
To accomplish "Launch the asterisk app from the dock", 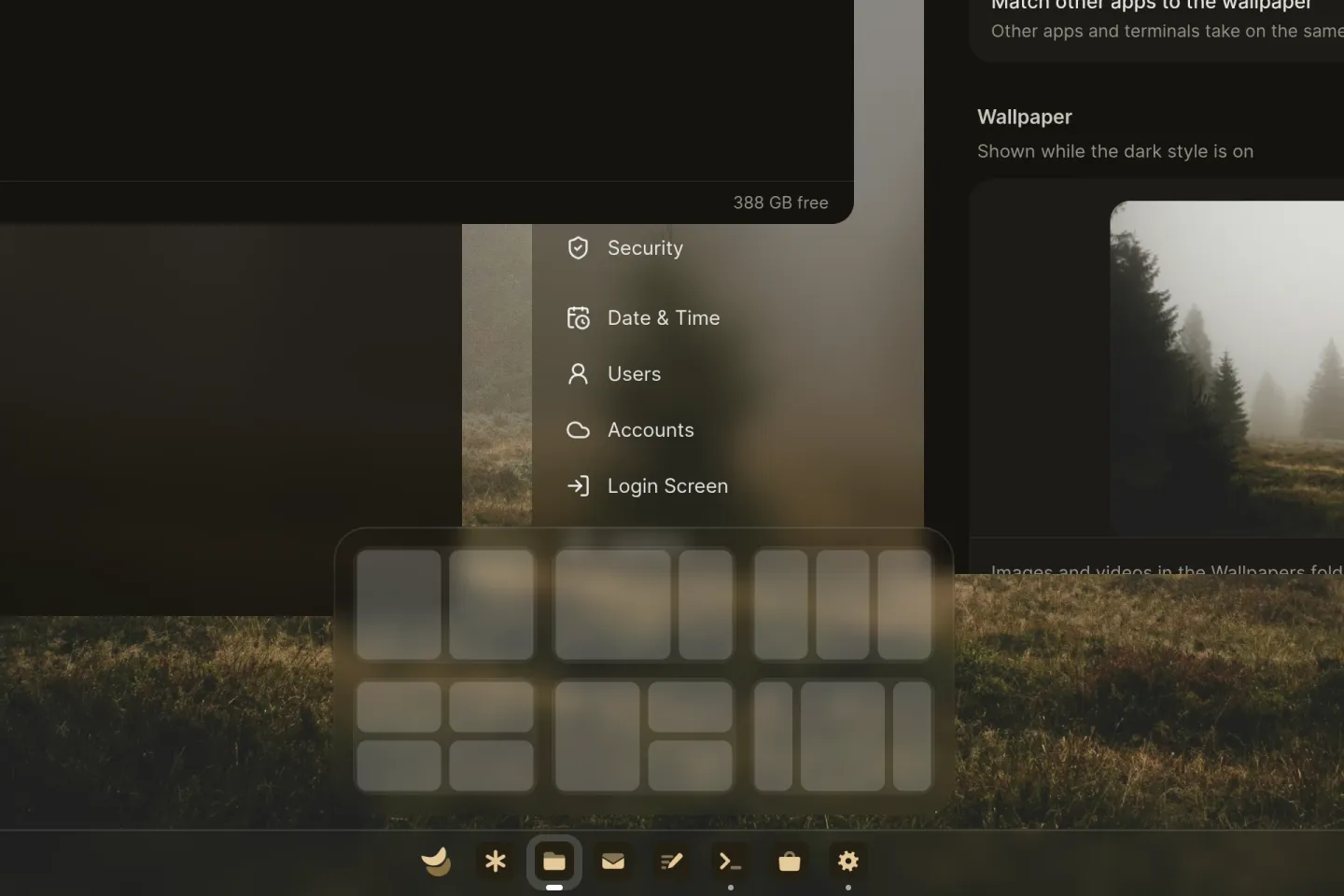I will coord(496,861).
